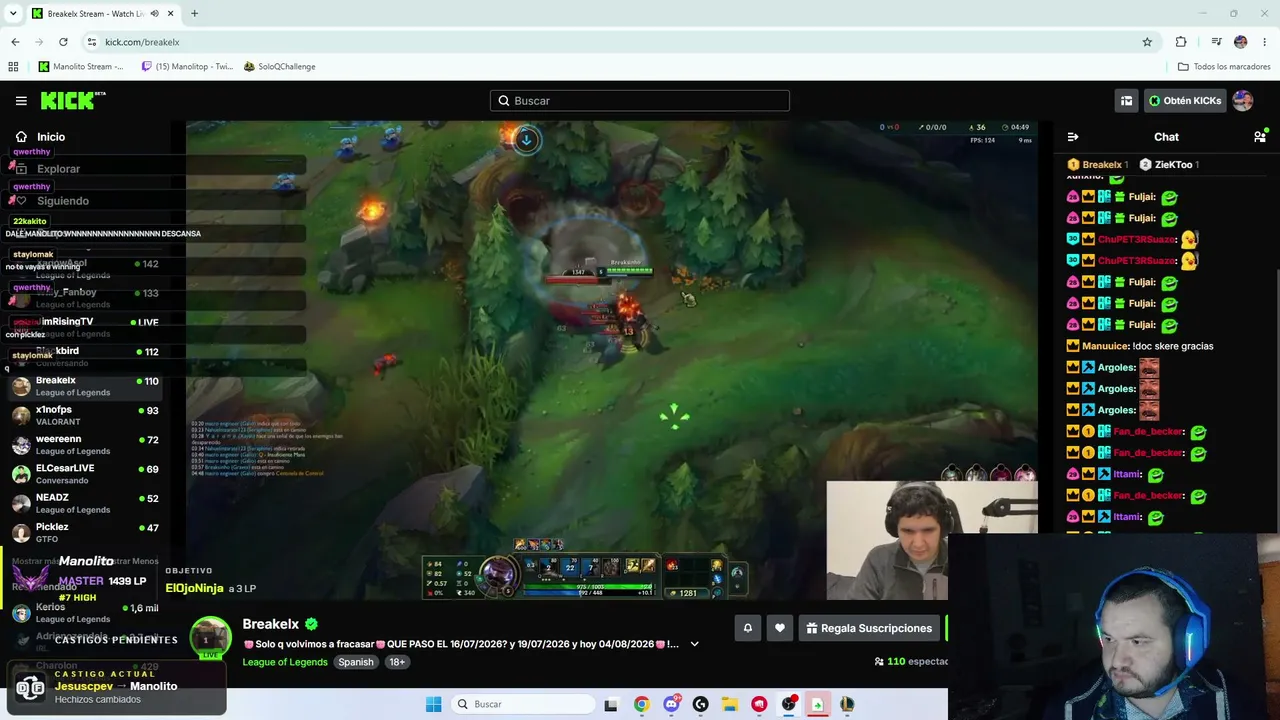Open the Kick shop icon button

point(1126,100)
